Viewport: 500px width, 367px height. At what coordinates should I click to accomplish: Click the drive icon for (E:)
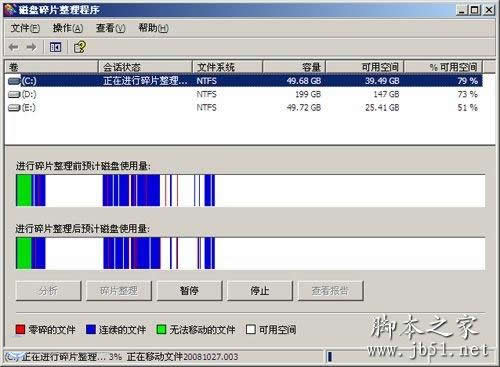[x=14, y=108]
